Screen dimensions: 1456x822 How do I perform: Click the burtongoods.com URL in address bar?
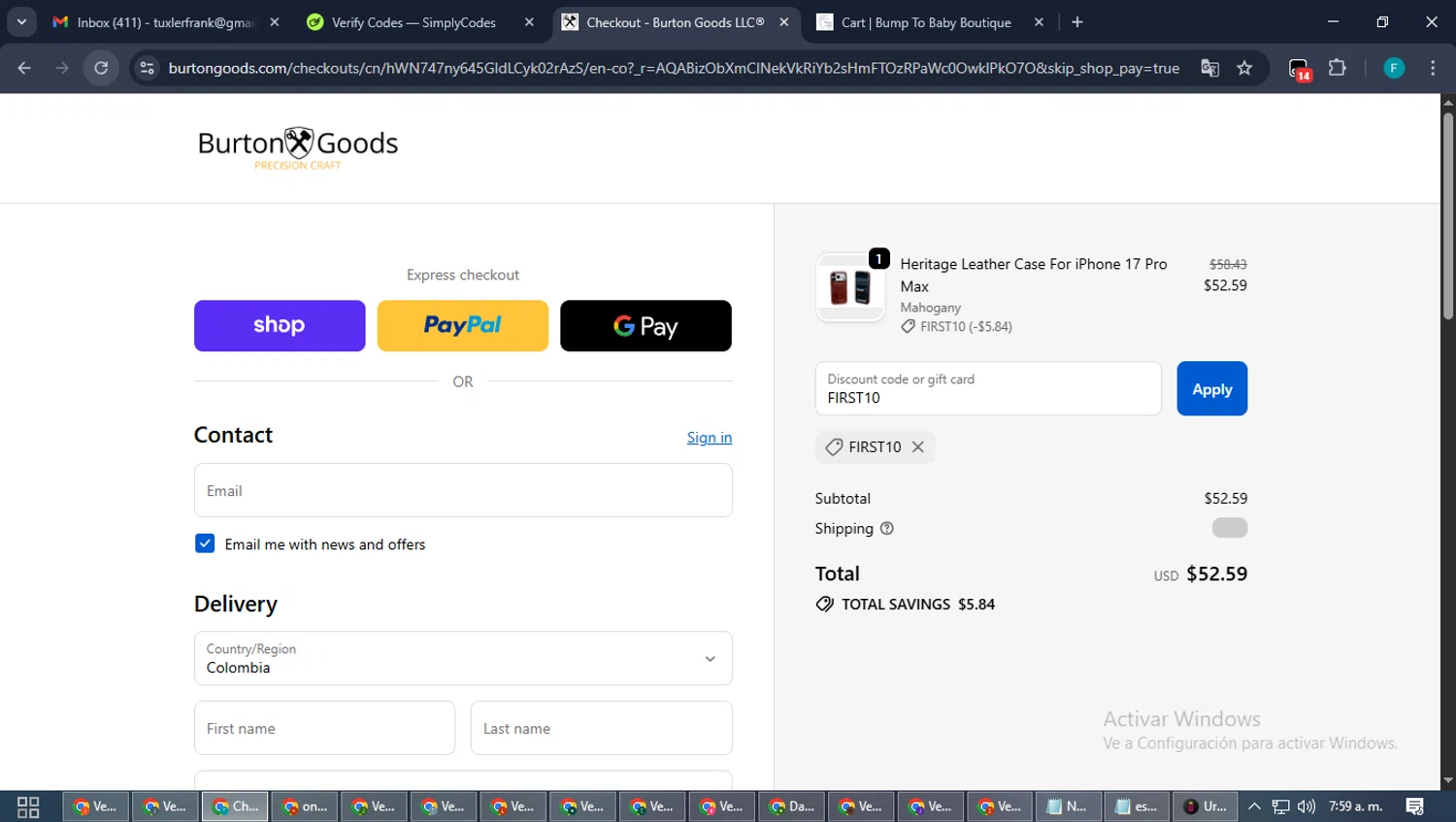coord(674,68)
